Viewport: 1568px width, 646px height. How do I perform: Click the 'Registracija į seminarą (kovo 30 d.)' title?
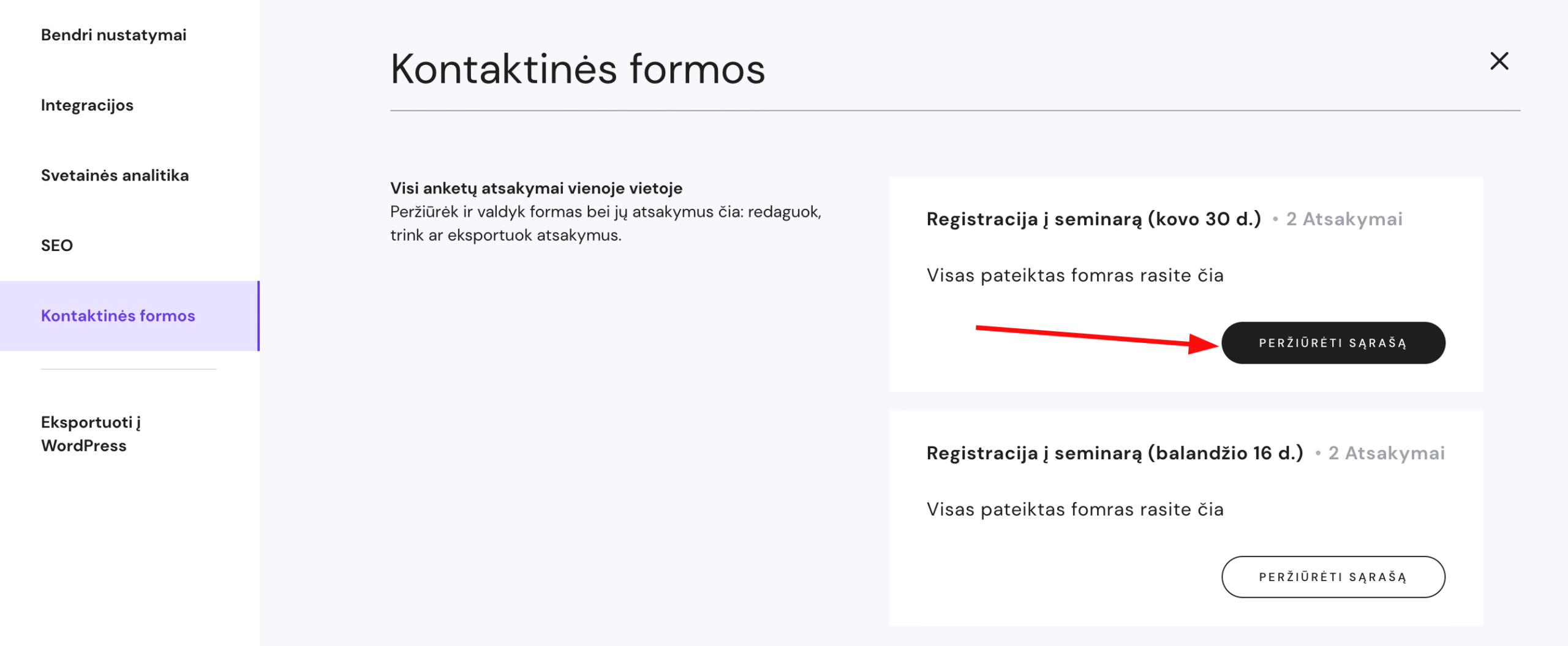pyautogui.click(x=1093, y=219)
